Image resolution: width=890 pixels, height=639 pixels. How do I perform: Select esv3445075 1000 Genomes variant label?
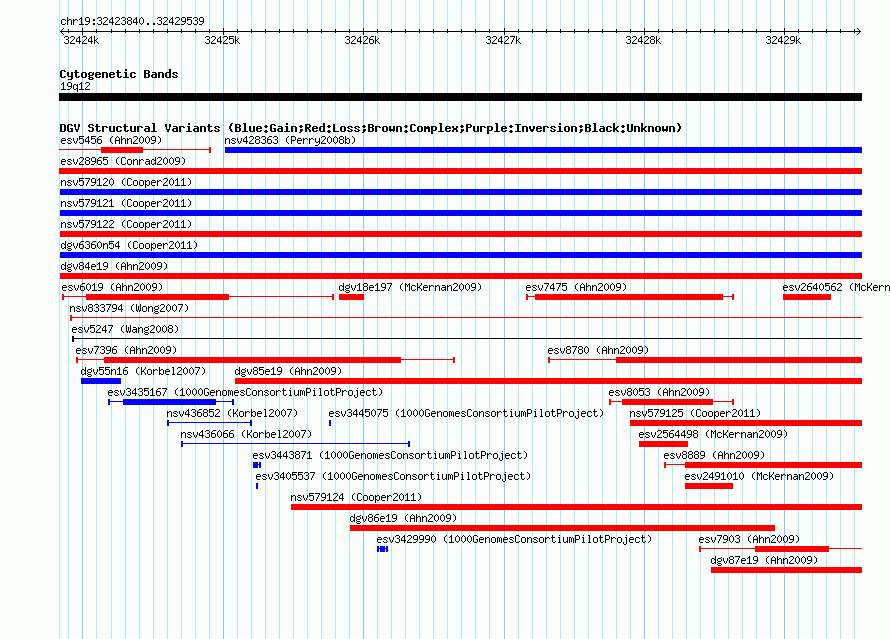(466, 413)
